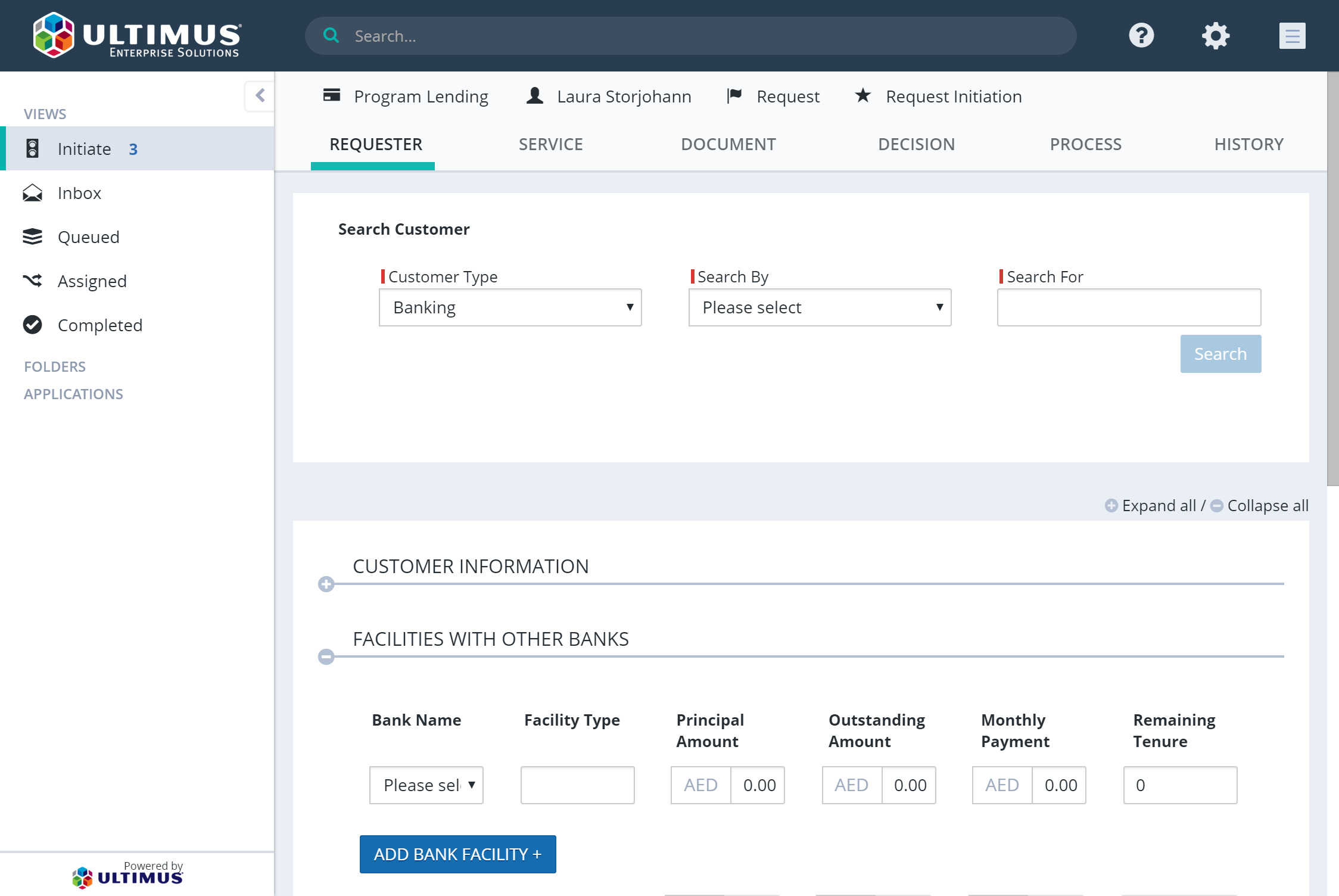Click the Initiate count badge 3
This screenshot has height=896, width=1339.
point(133,149)
